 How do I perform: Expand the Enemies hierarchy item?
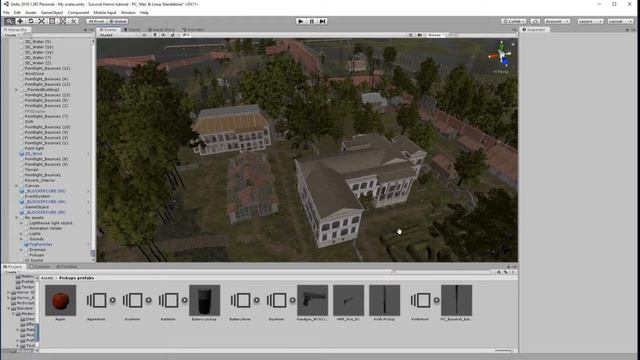[x=21, y=250]
